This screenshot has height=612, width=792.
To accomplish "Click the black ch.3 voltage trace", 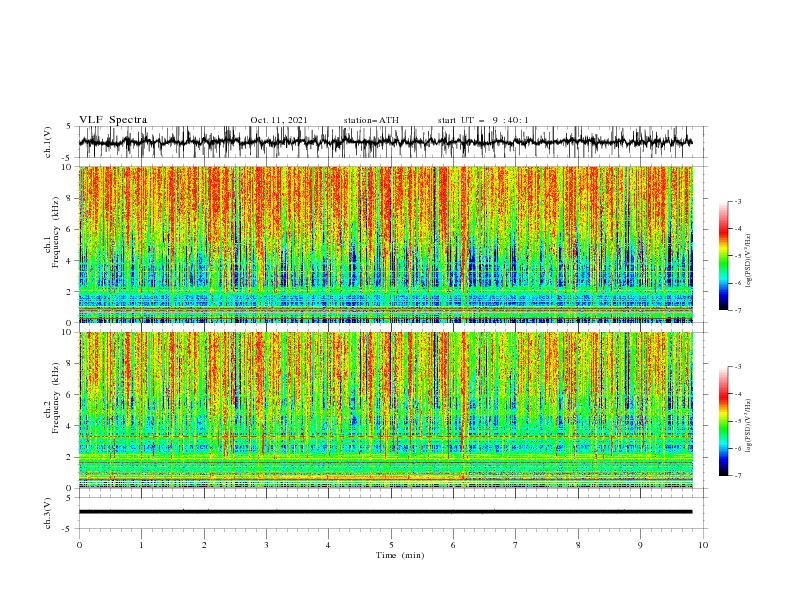I will pyautogui.click(x=385, y=512).
